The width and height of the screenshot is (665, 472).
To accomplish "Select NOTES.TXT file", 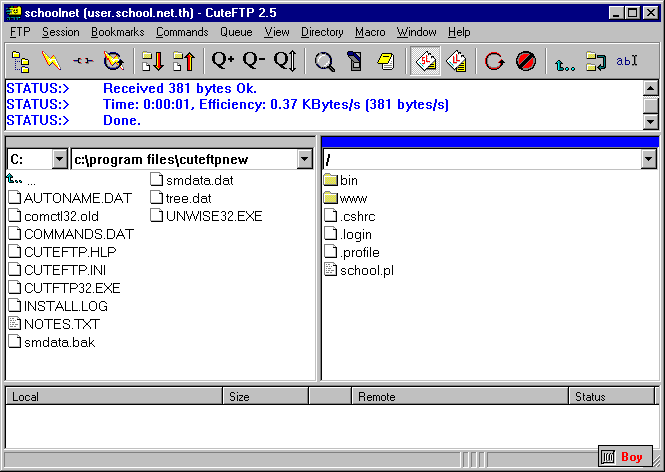I will [x=54, y=324].
